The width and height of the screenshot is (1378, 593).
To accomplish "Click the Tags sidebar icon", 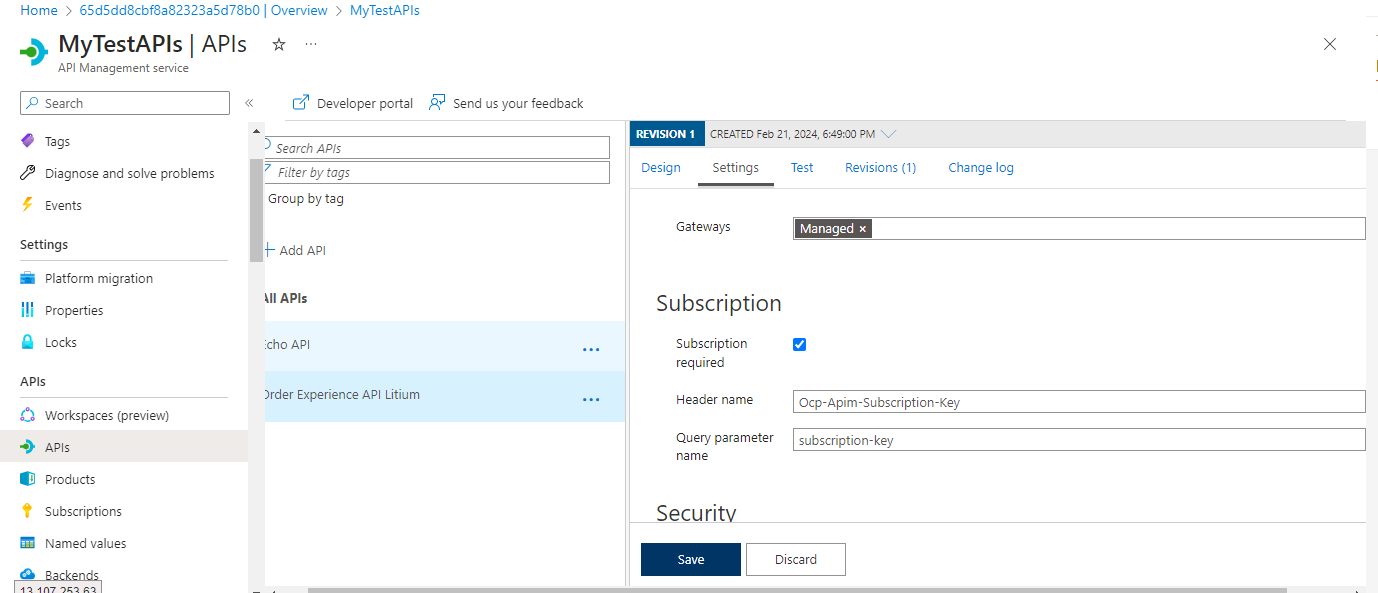I will [28, 141].
